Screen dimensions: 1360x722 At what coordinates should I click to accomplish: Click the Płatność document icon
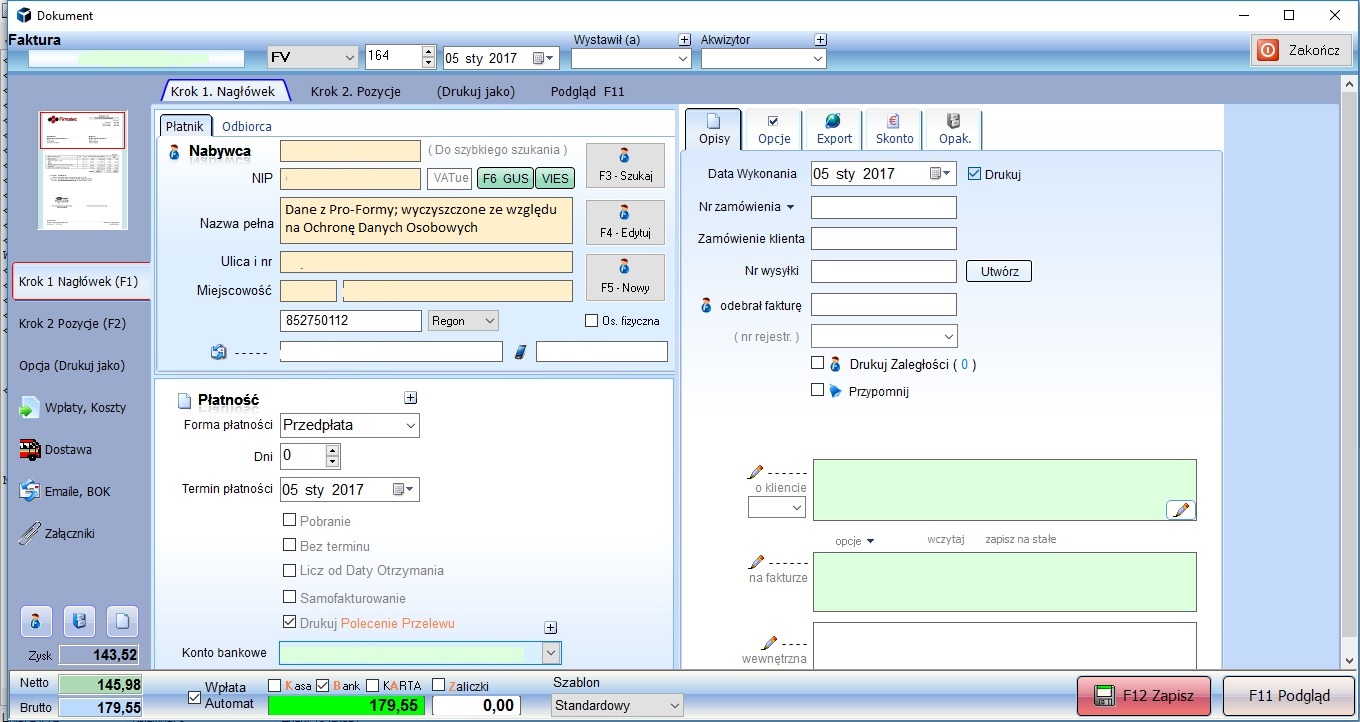[x=184, y=401]
